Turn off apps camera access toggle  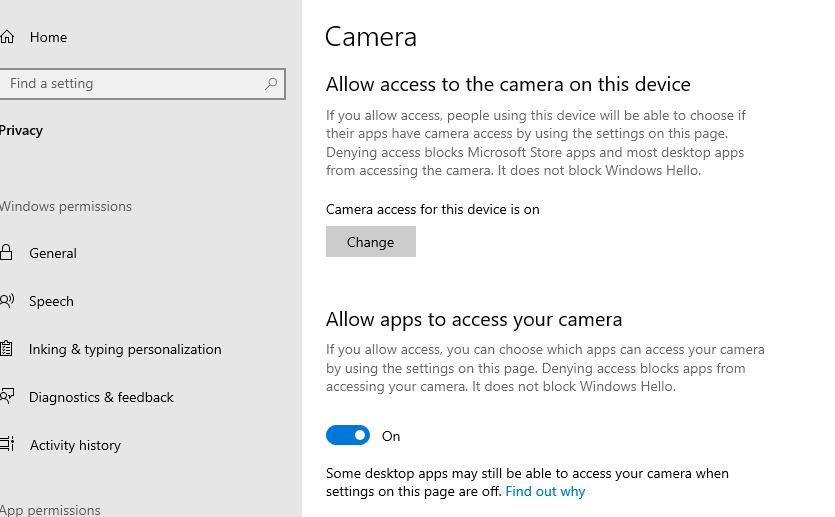[348, 436]
